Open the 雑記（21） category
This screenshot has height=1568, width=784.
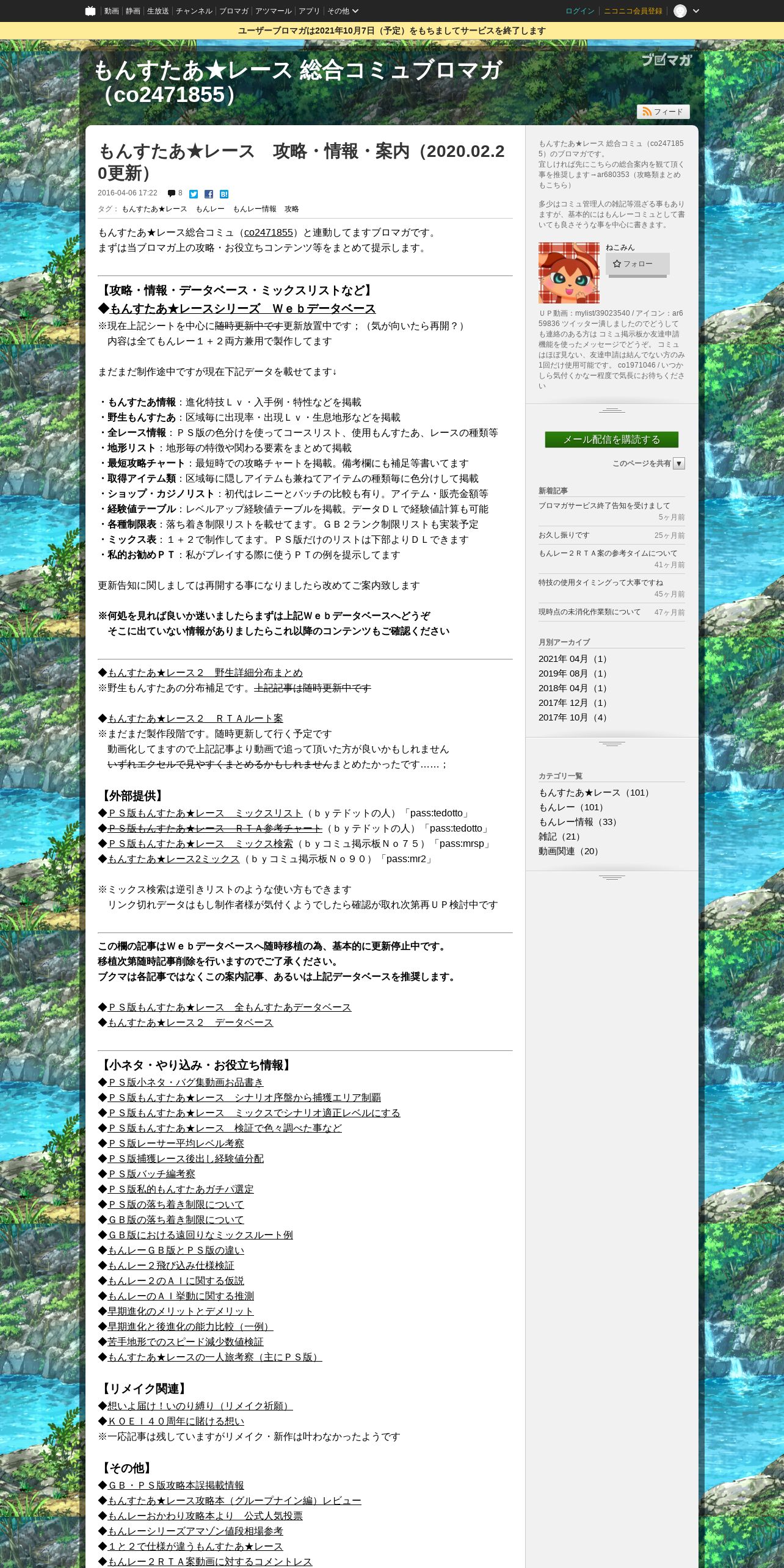coord(562,837)
